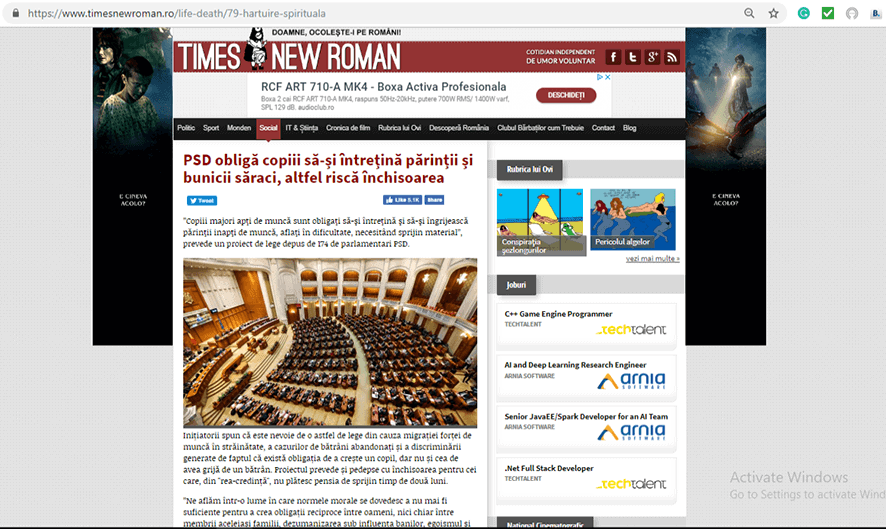The width and height of the screenshot is (886, 529).
Task: Click the ad info triangle icon
Action: coord(600,77)
